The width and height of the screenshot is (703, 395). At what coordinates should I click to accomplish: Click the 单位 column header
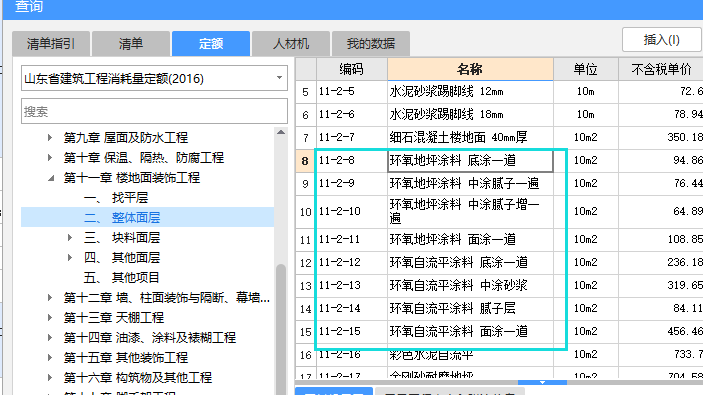click(x=586, y=69)
